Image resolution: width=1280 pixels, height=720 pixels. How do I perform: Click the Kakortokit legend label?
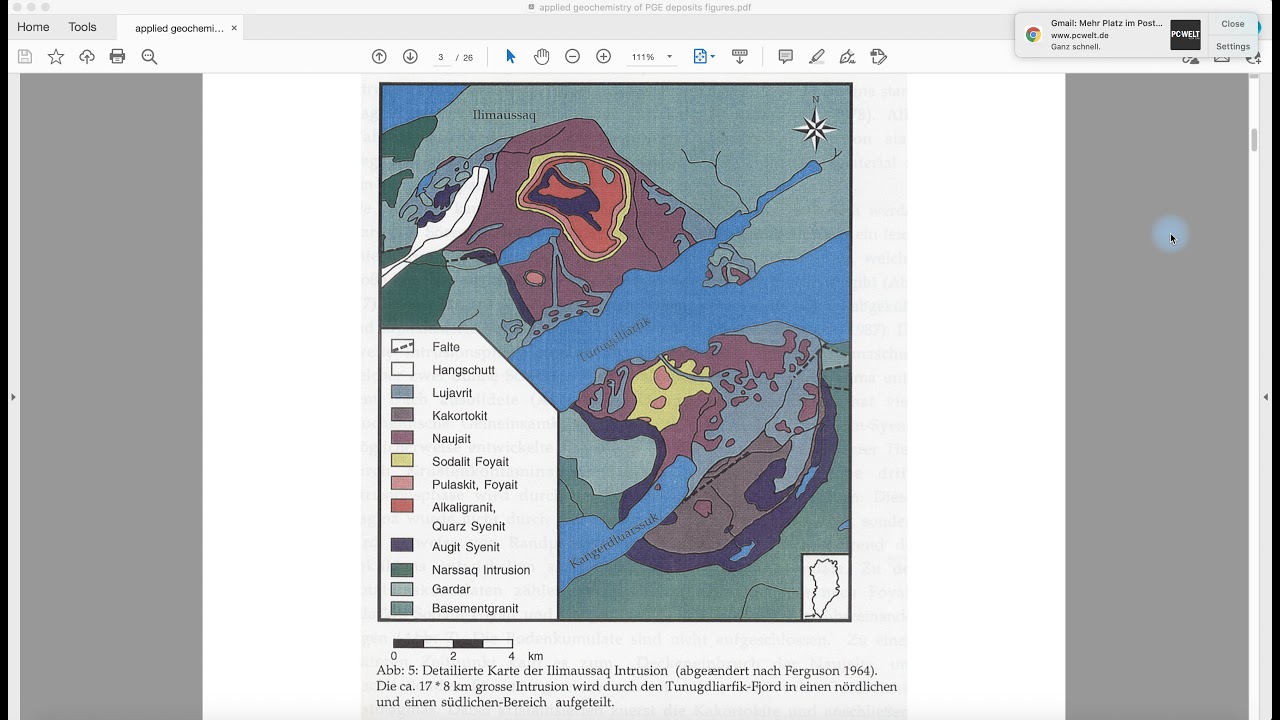coord(460,416)
